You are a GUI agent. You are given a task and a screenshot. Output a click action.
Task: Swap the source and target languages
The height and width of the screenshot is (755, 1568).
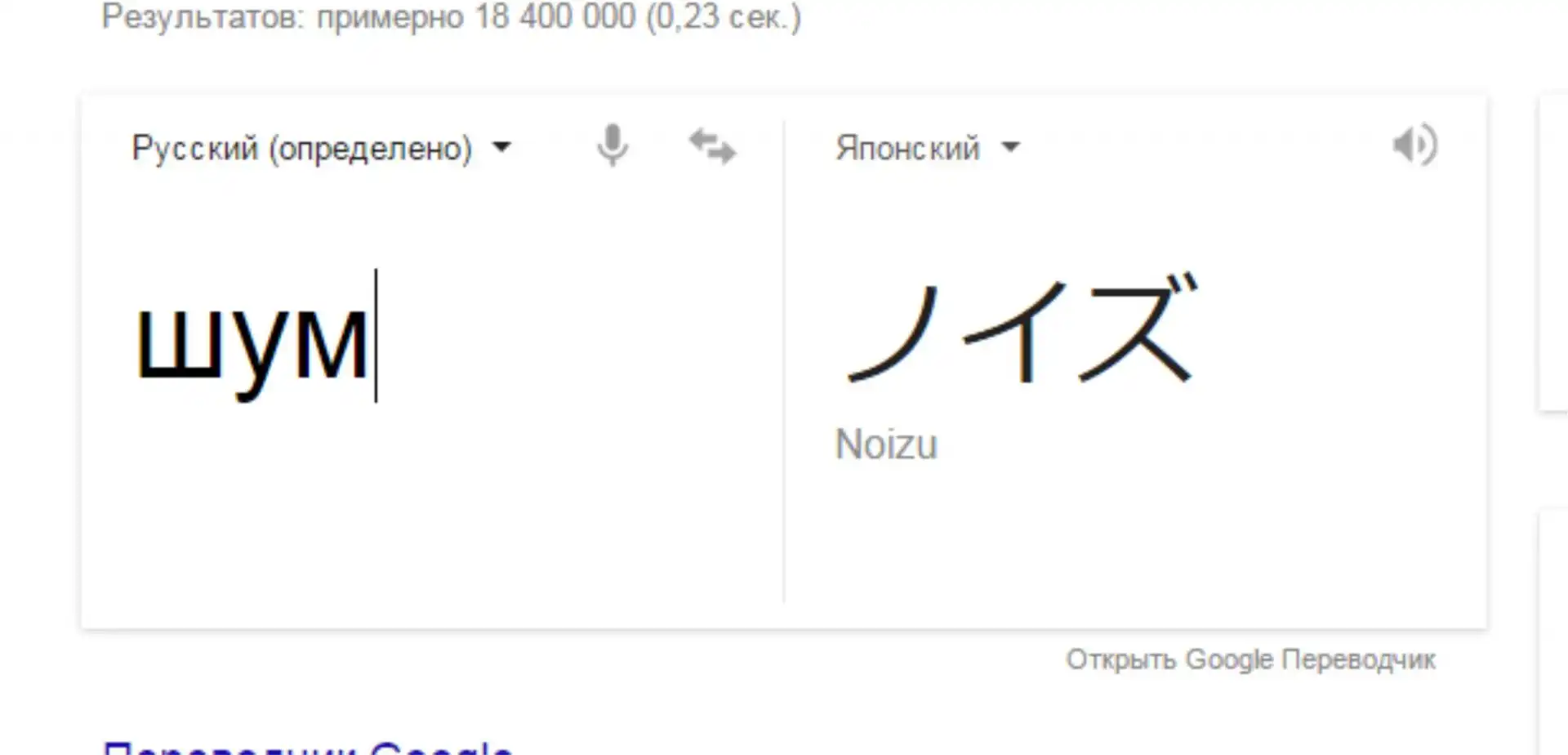(x=712, y=147)
